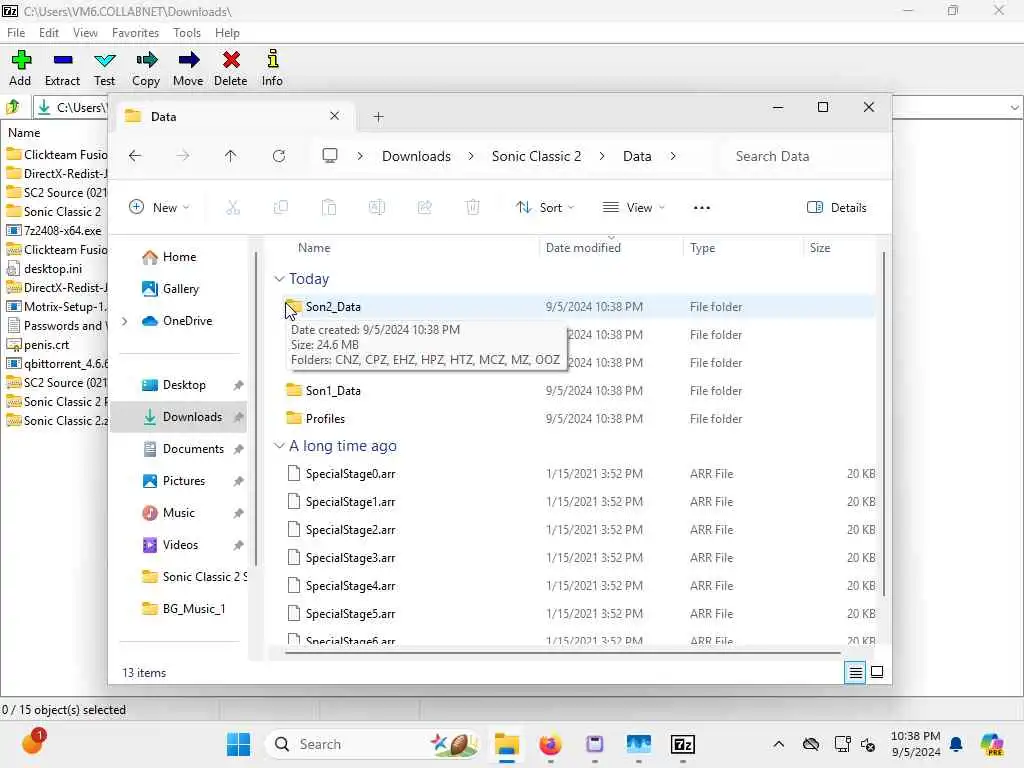Open the 7-Zip View menu

pyautogui.click(x=85, y=33)
